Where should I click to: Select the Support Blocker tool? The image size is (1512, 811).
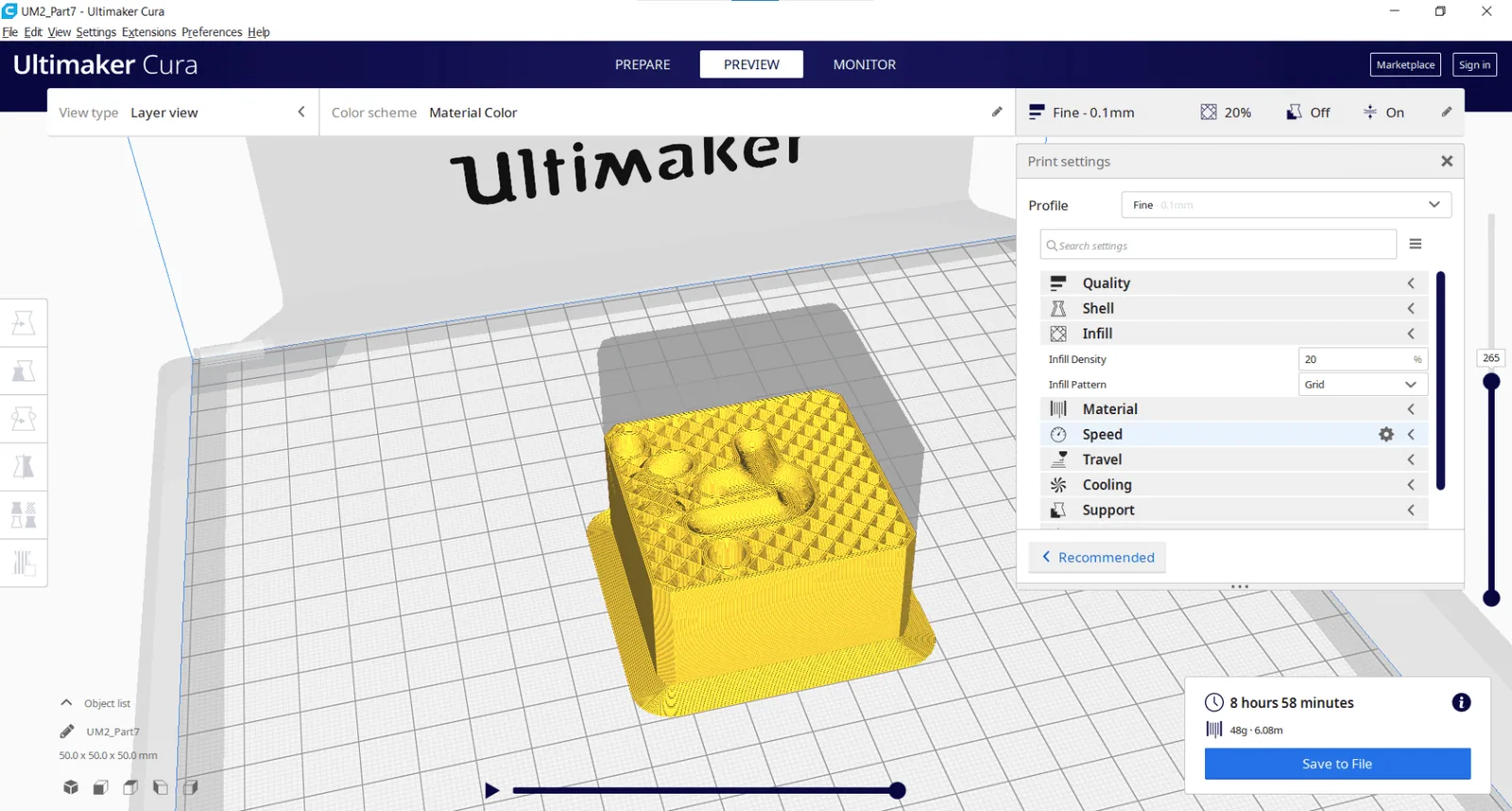[24, 563]
